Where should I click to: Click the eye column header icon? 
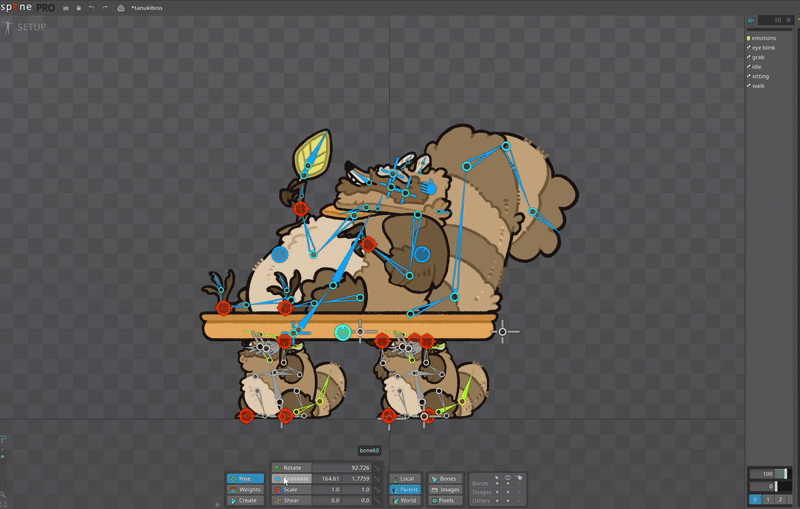click(x=508, y=477)
